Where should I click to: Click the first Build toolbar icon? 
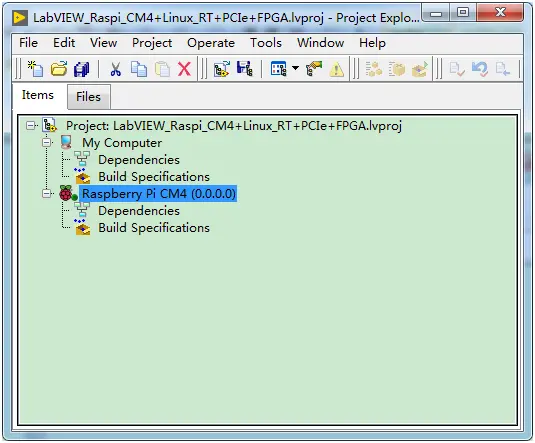374,69
